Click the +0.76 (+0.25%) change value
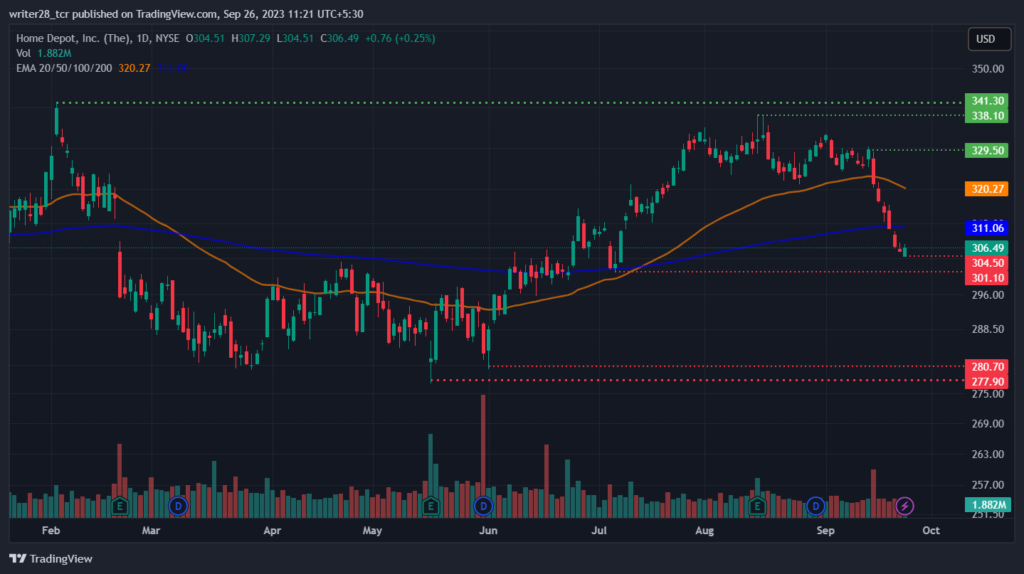This screenshot has height=574, width=1024. point(400,39)
